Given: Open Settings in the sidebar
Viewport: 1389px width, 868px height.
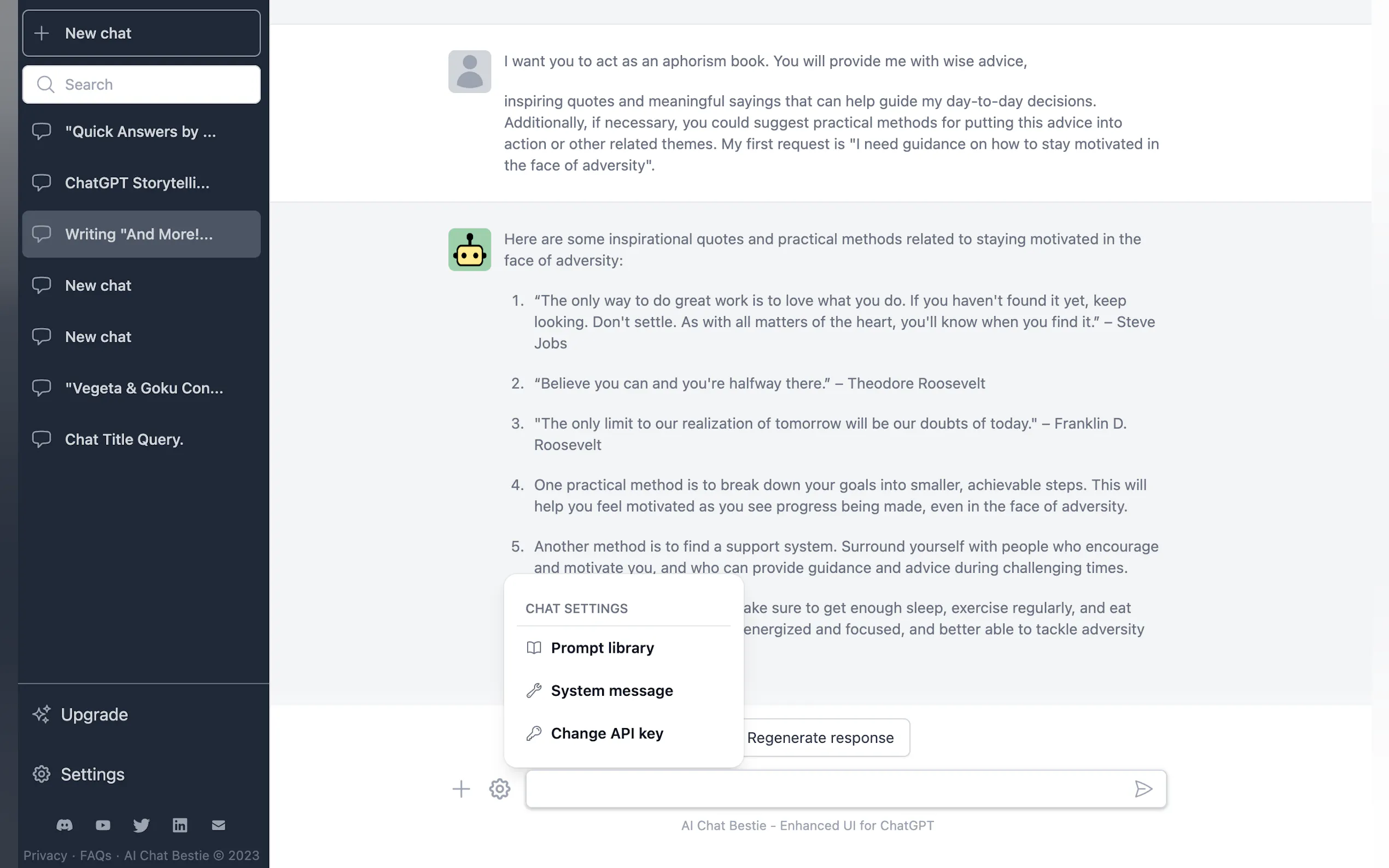Looking at the screenshot, I should [92, 775].
